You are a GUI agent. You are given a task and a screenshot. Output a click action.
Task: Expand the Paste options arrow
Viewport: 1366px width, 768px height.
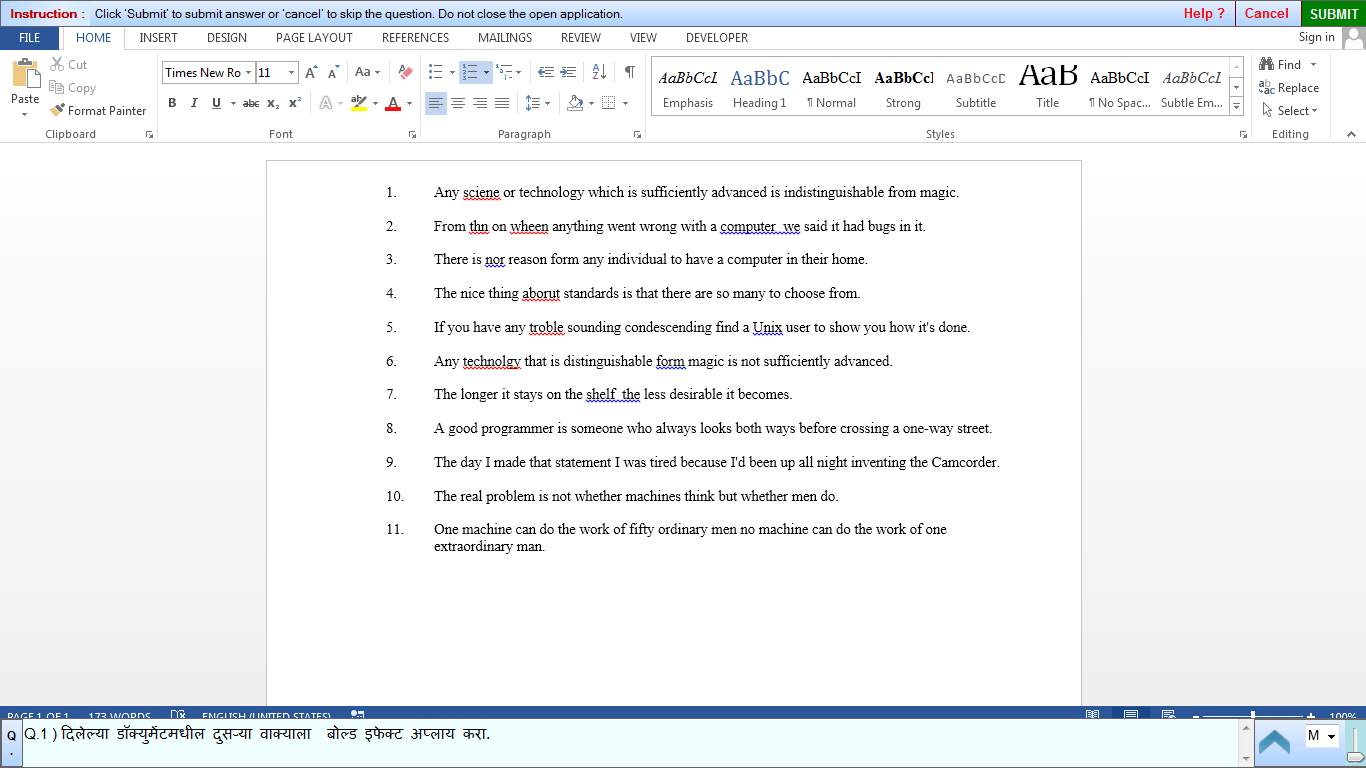pyautogui.click(x=25, y=114)
